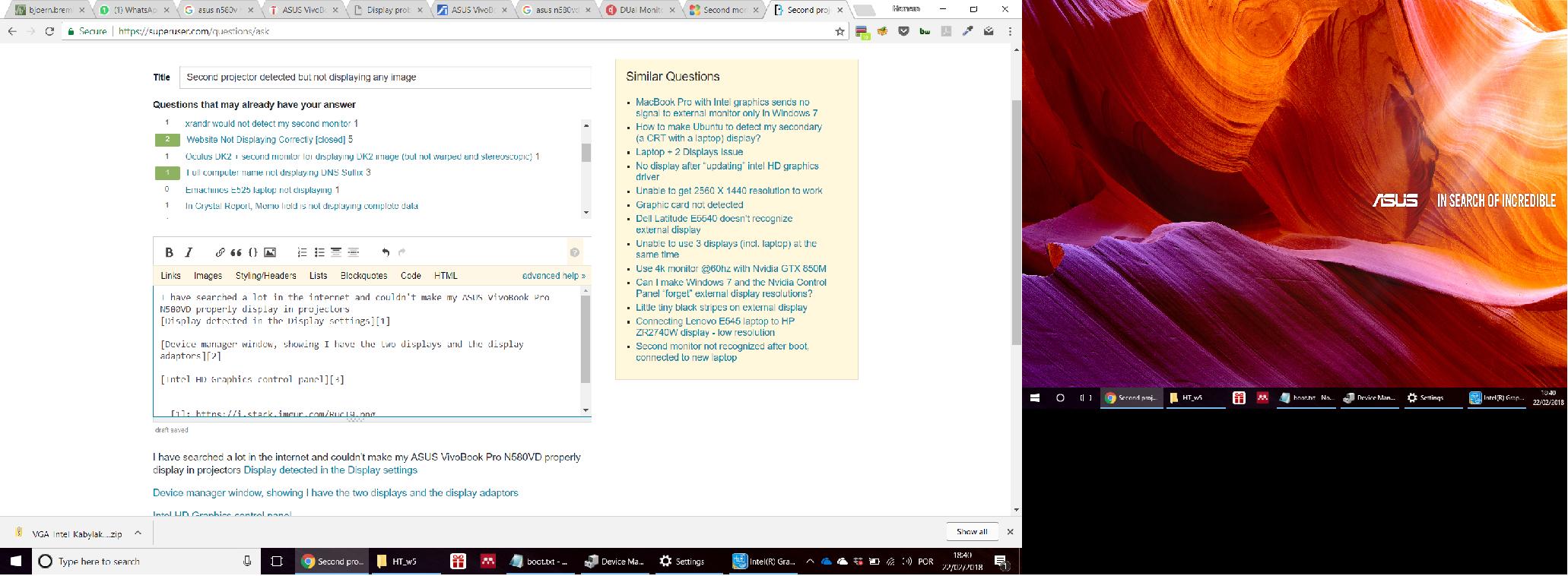Screen dimensions: 1568x576
Task: Open Settings from the primary taskbar
Action: (682, 562)
